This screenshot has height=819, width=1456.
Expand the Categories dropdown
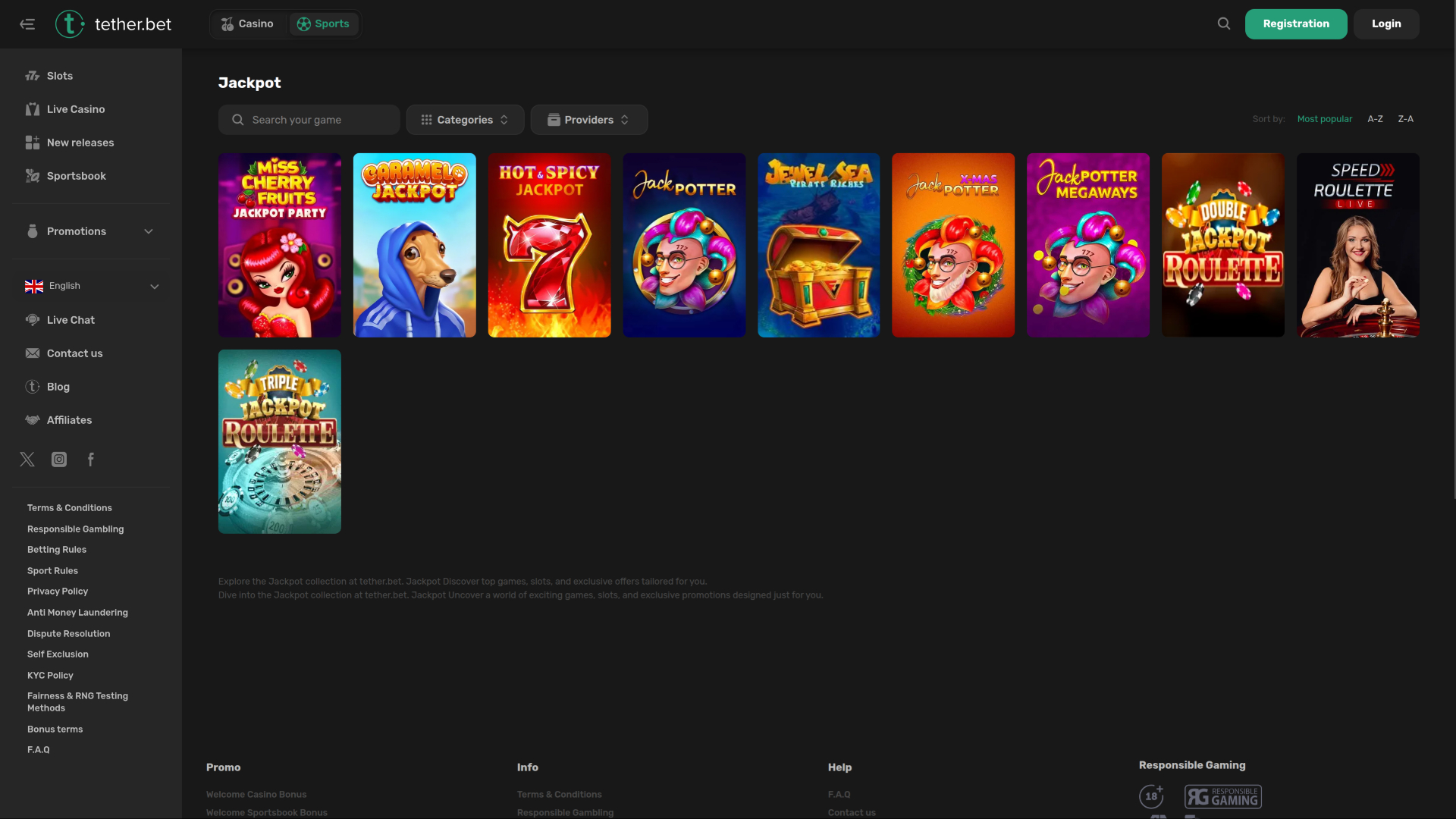point(464,119)
